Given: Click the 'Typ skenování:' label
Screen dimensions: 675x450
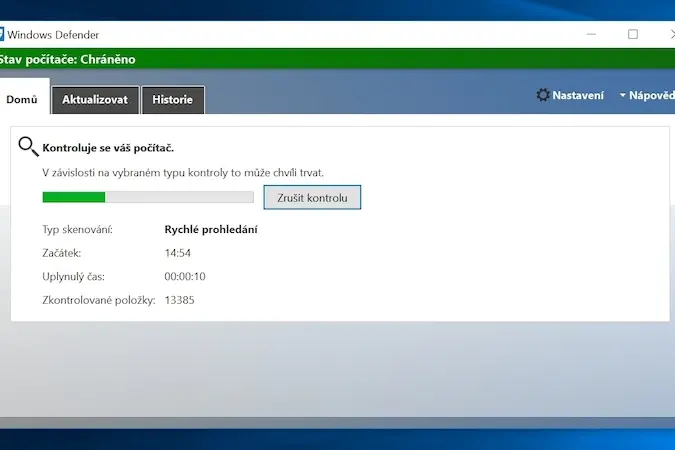Looking at the screenshot, I should click(x=77, y=230).
